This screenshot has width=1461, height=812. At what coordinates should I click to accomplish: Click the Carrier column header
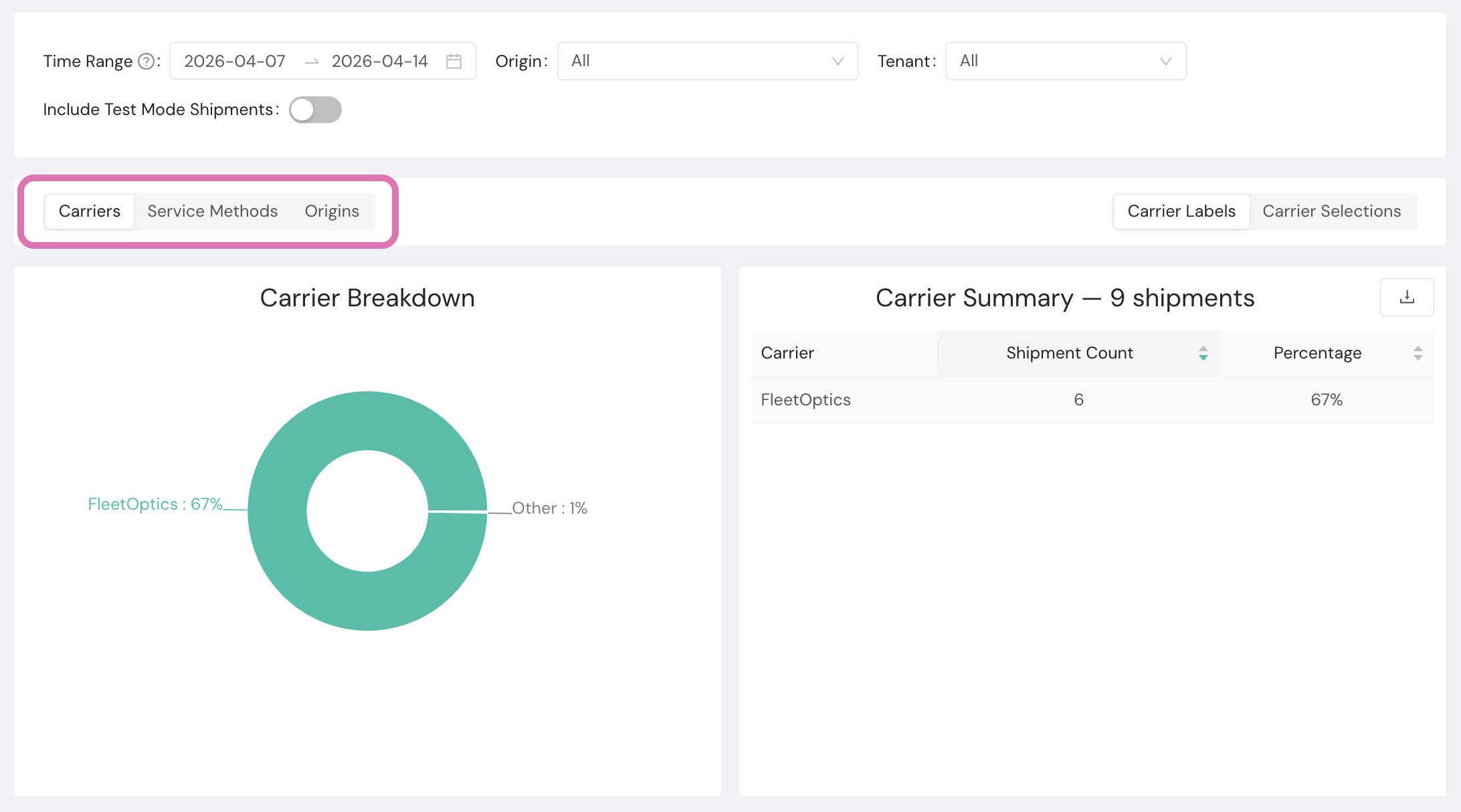tap(787, 353)
